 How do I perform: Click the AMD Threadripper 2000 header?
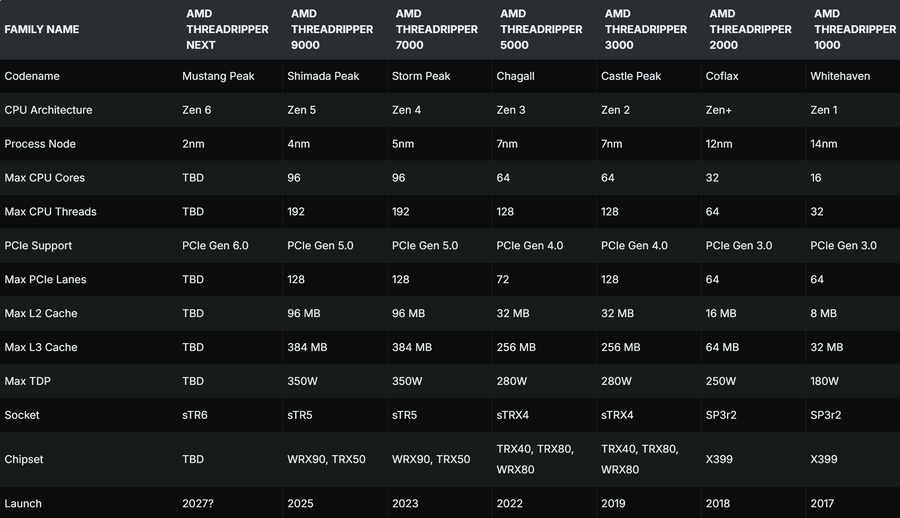point(750,29)
